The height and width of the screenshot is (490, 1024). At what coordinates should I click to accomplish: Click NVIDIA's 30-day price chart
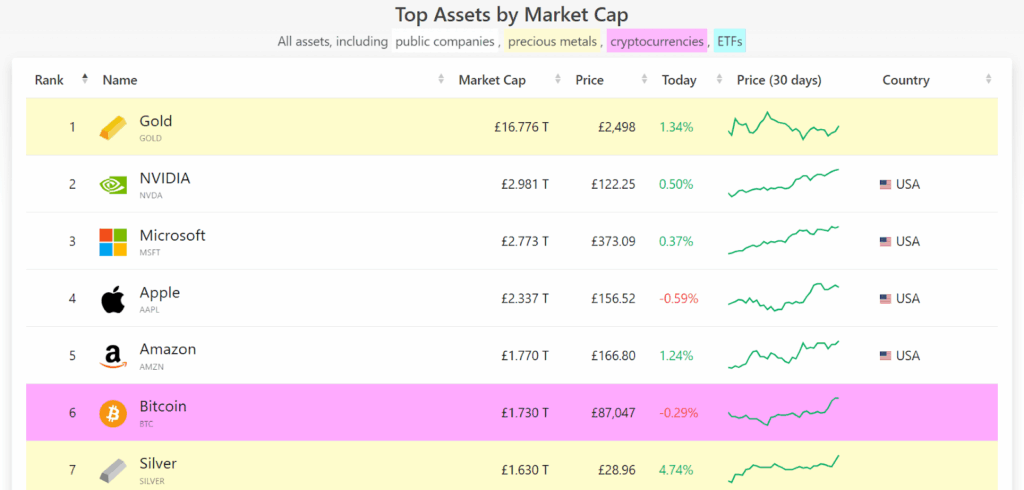(x=783, y=183)
